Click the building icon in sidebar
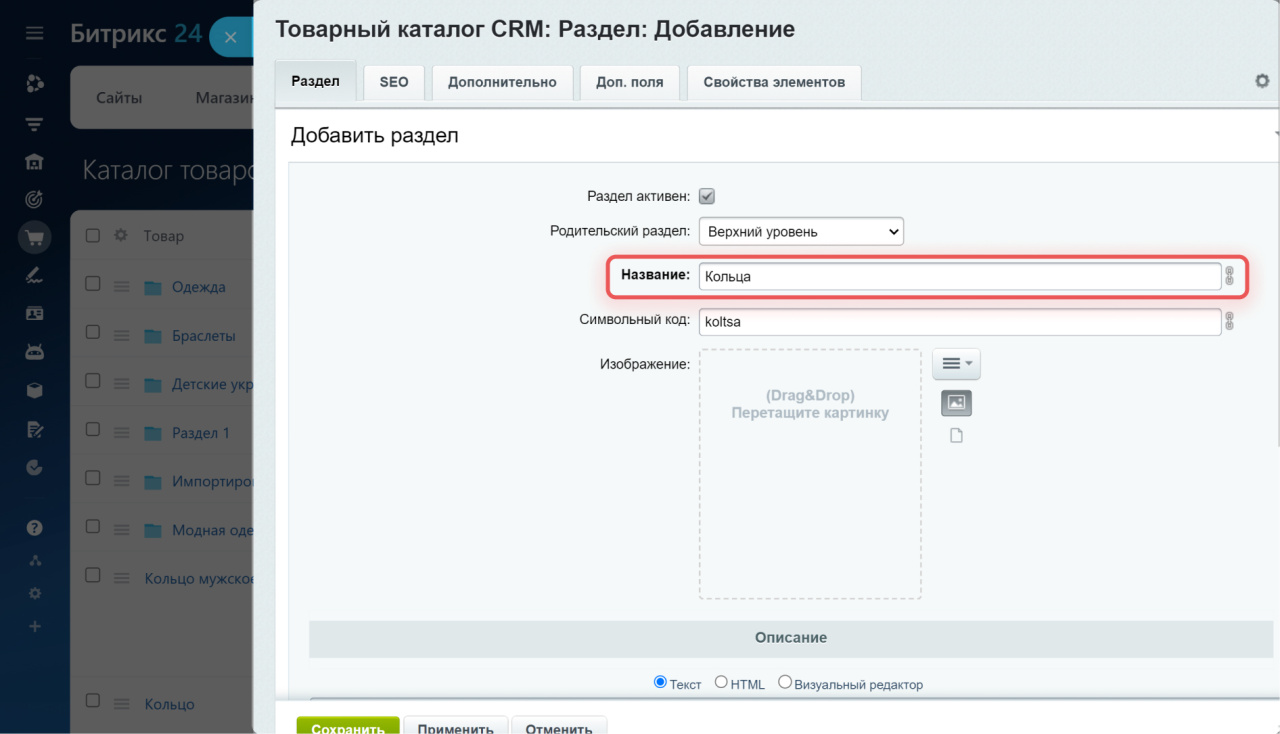Image resolution: width=1280 pixels, height=734 pixels. pyautogui.click(x=35, y=162)
